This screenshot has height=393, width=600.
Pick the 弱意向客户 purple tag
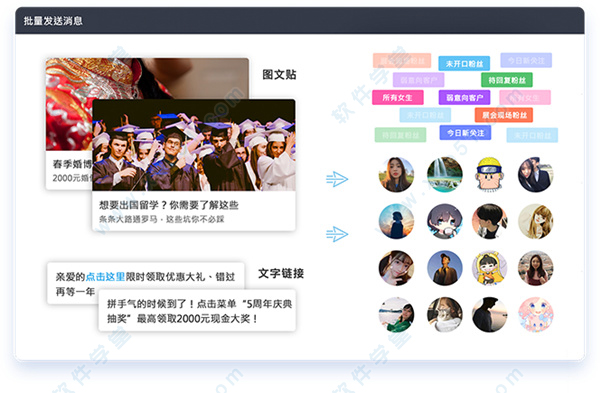coord(464,98)
